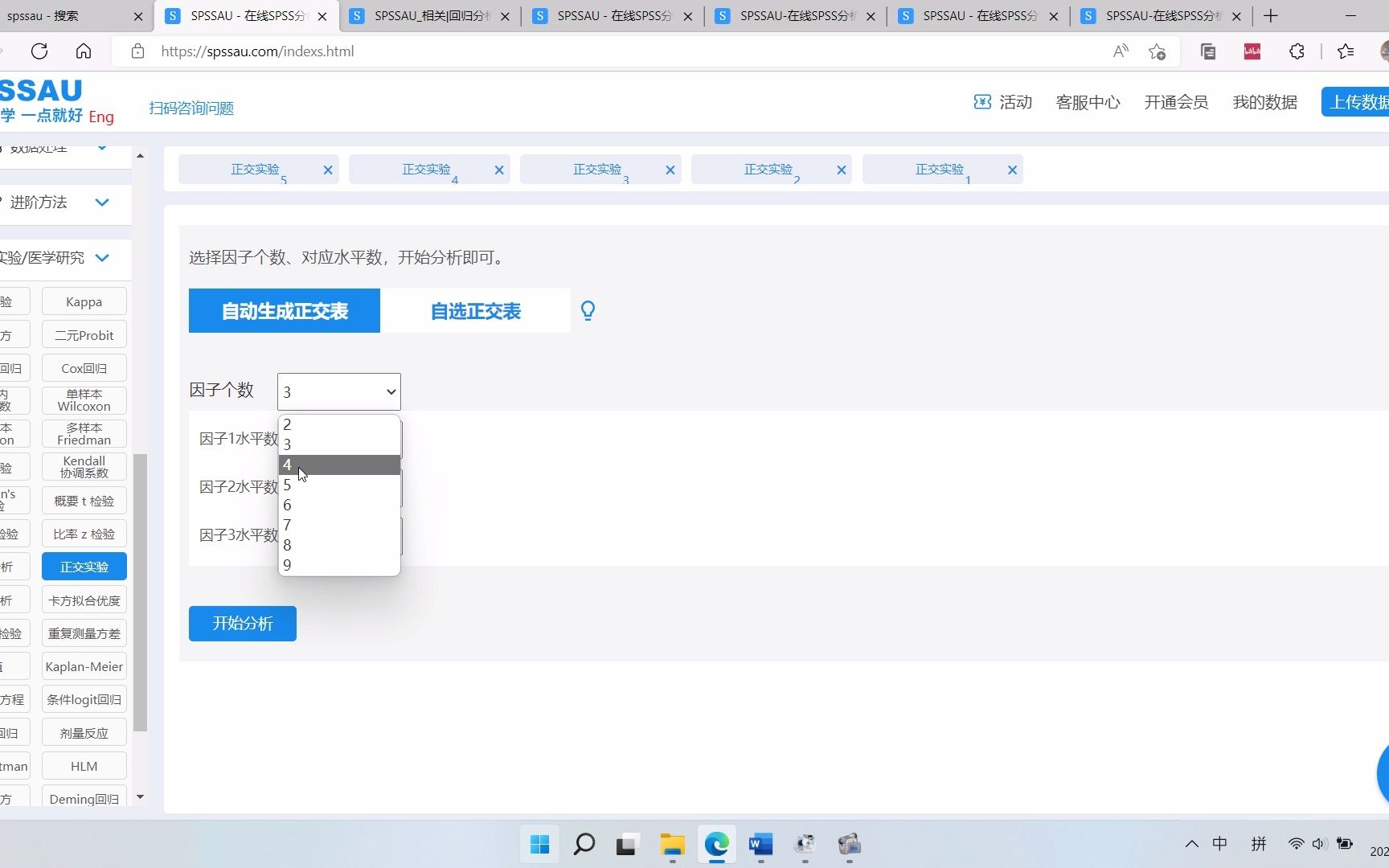This screenshot has width=1389, height=868.
Task: Choose option 8 from the dropdown list
Action: click(x=339, y=545)
